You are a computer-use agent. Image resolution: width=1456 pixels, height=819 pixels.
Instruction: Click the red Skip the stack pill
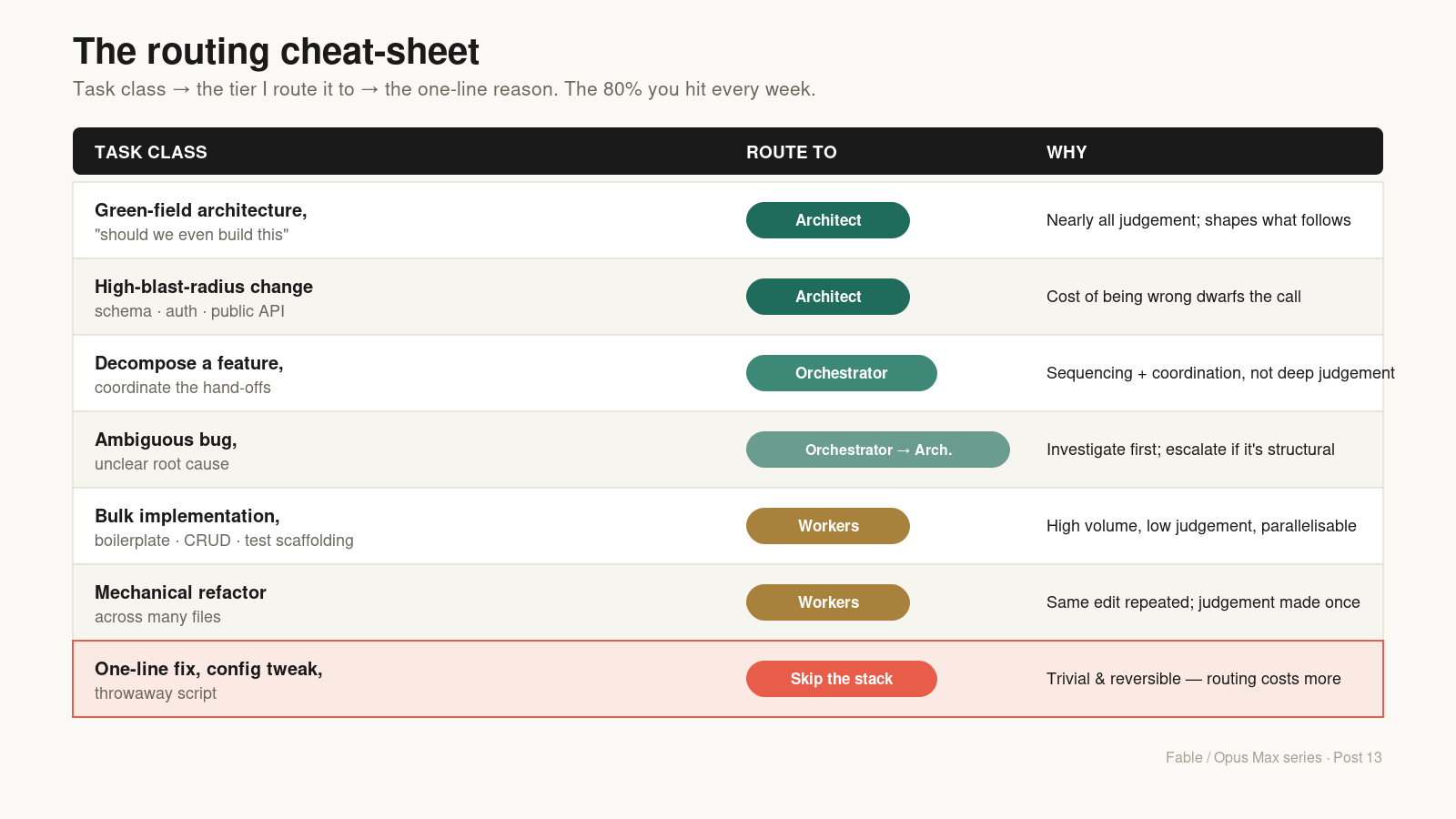pos(842,679)
